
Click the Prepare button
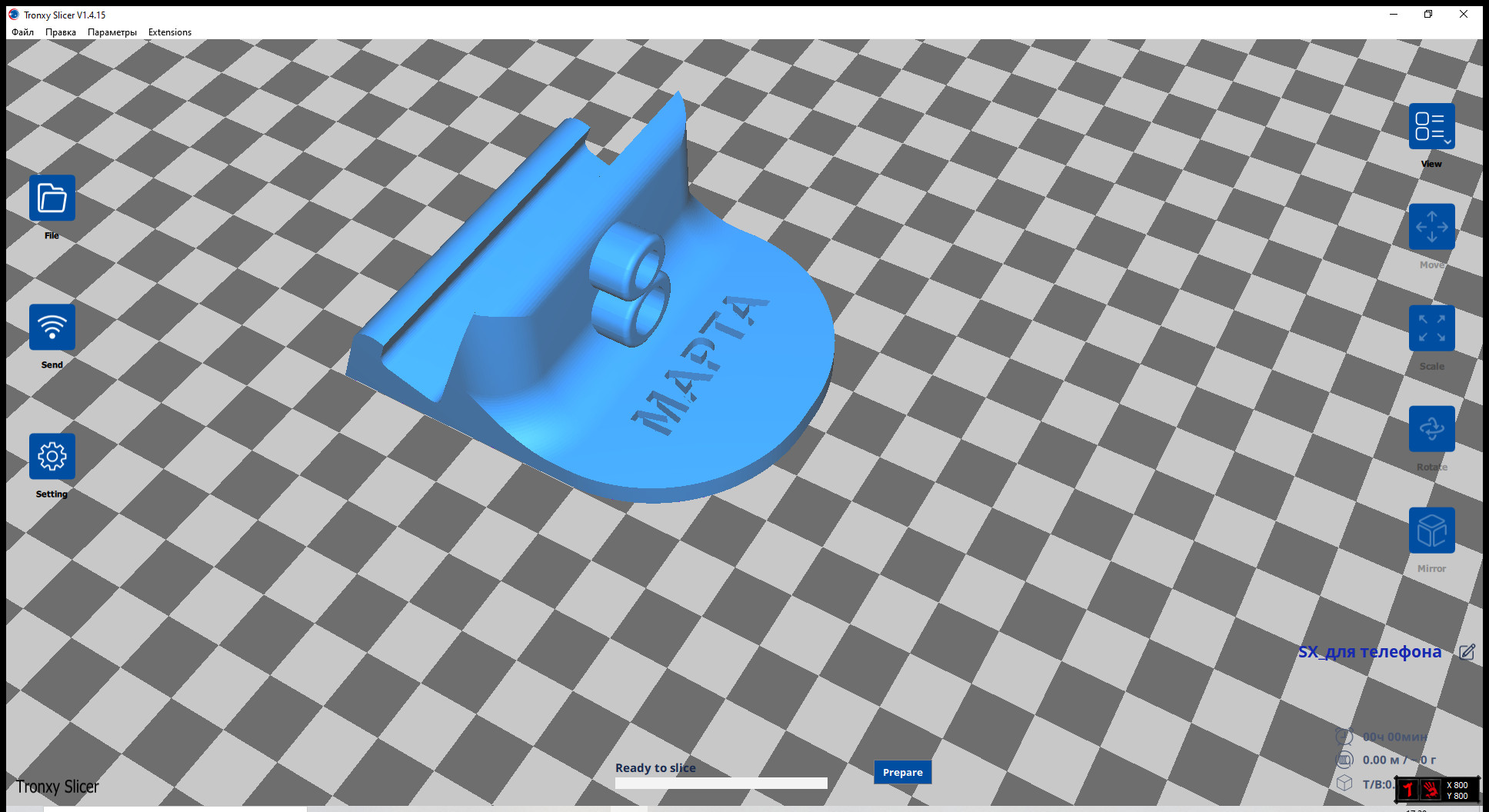click(902, 772)
